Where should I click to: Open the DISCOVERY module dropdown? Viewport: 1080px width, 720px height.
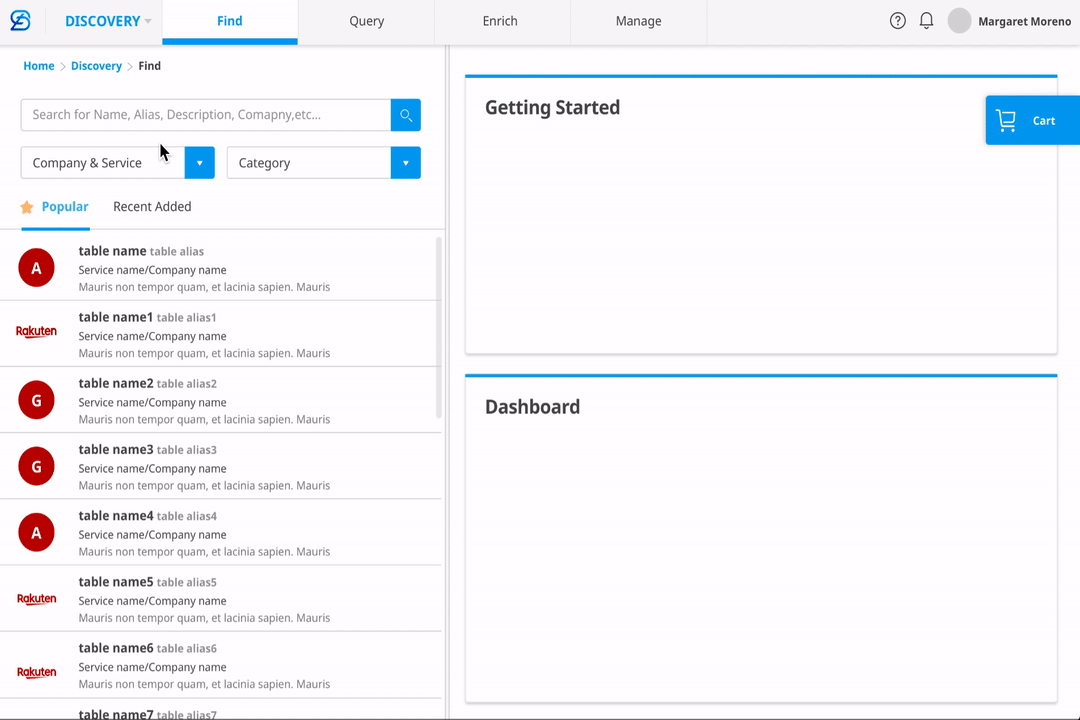click(x=107, y=21)
